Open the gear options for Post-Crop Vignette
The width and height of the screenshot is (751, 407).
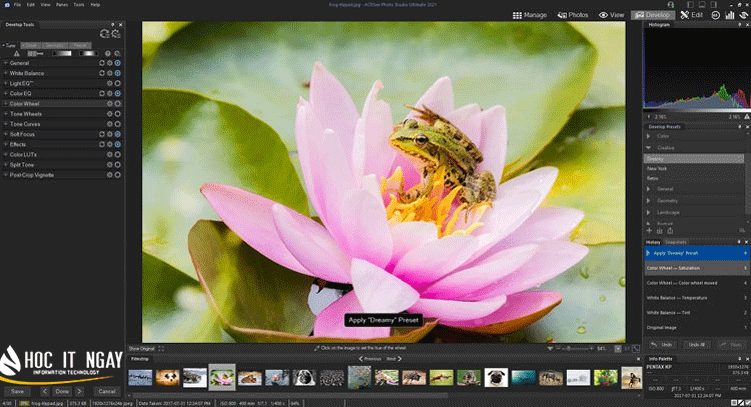tap(110, 175)
